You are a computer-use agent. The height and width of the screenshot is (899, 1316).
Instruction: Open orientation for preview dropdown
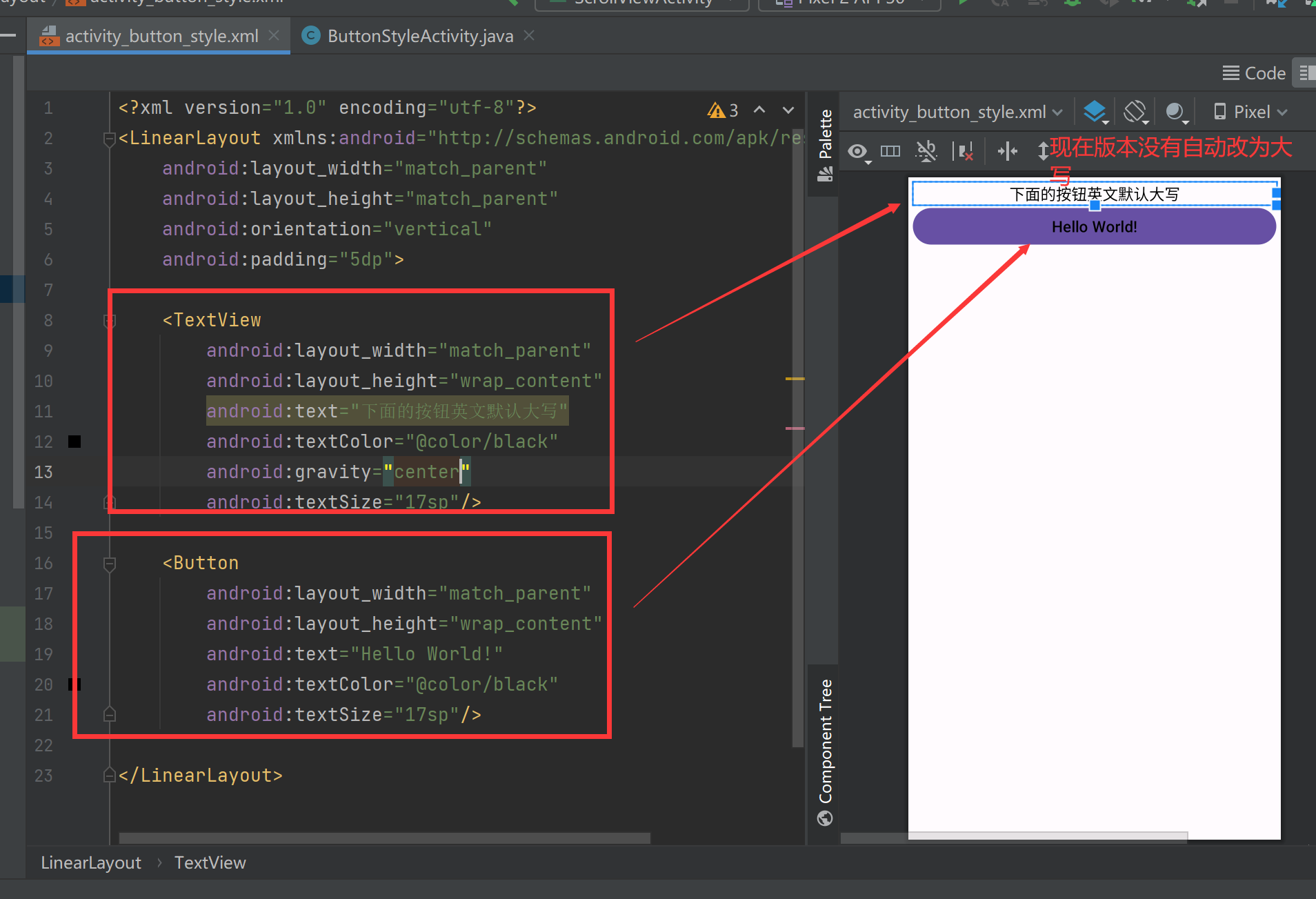1135,112
